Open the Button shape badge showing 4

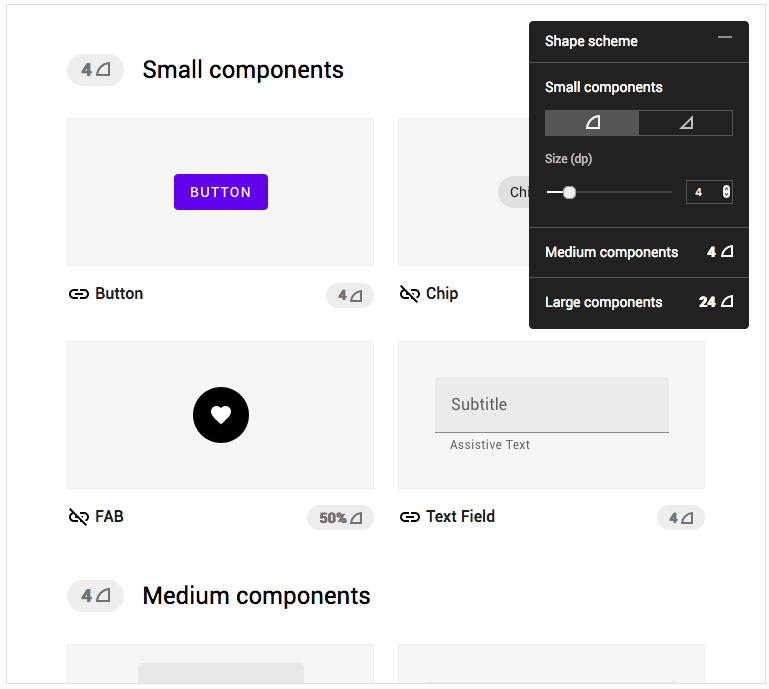(x=349, y=295)
